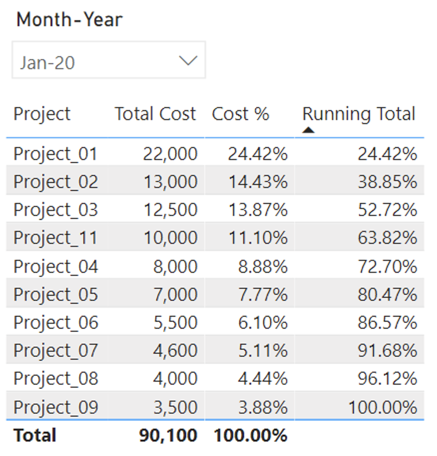Sort by the Running Total column header
This screenshot has height=456, width=437.
pyautogui.click(x=359, y=114)
